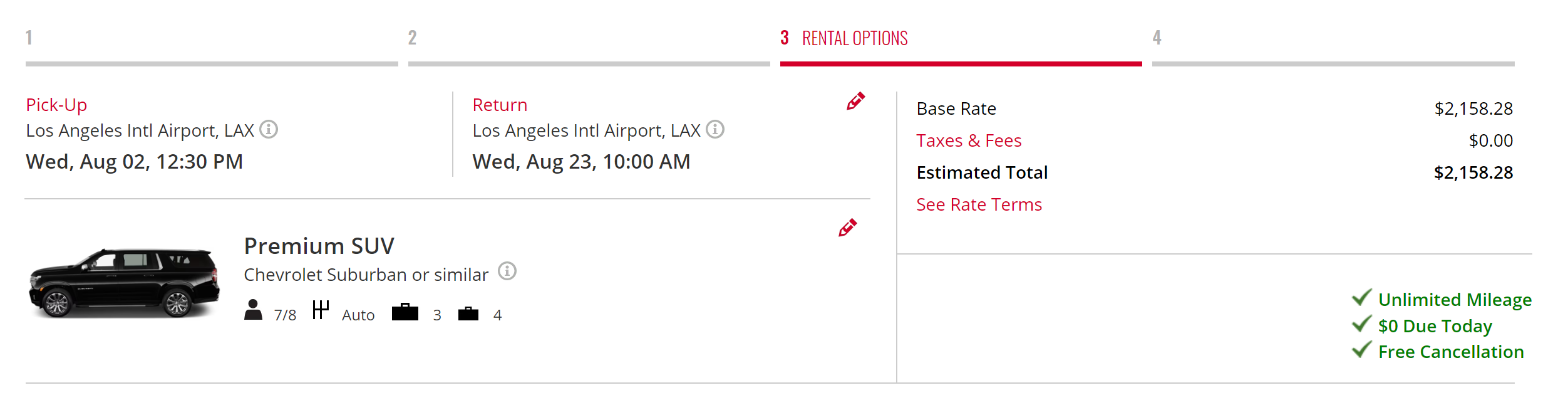Go to step 2 of the booking
The image size is (1568, 400).
412,38
